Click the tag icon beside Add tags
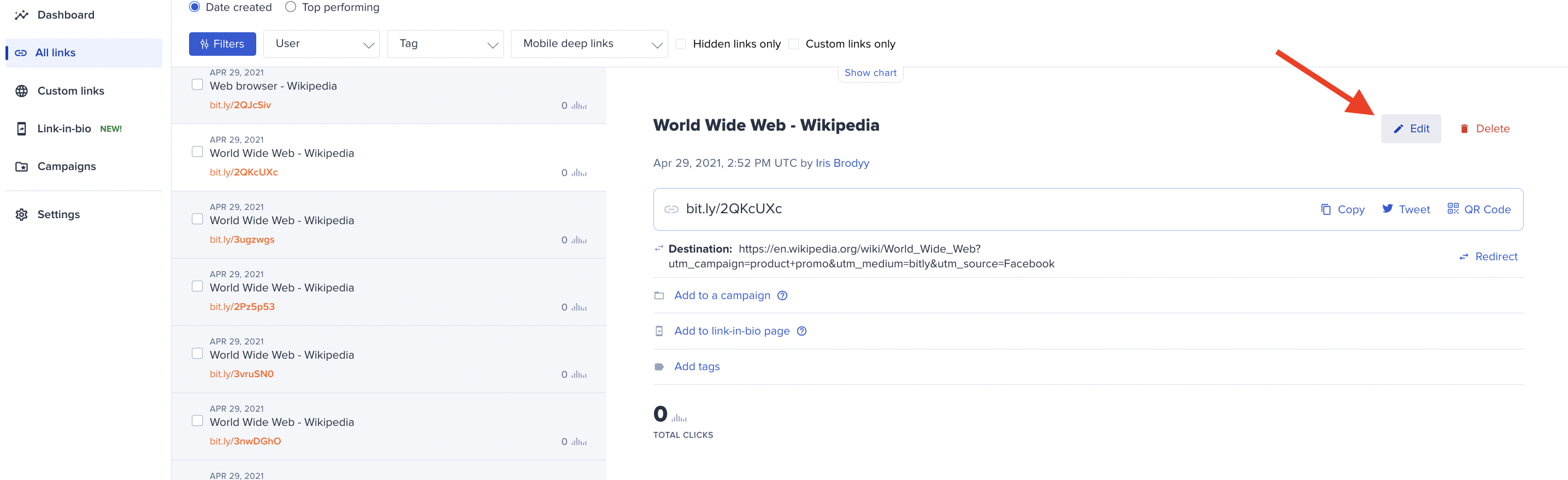 tap(658, 367)
